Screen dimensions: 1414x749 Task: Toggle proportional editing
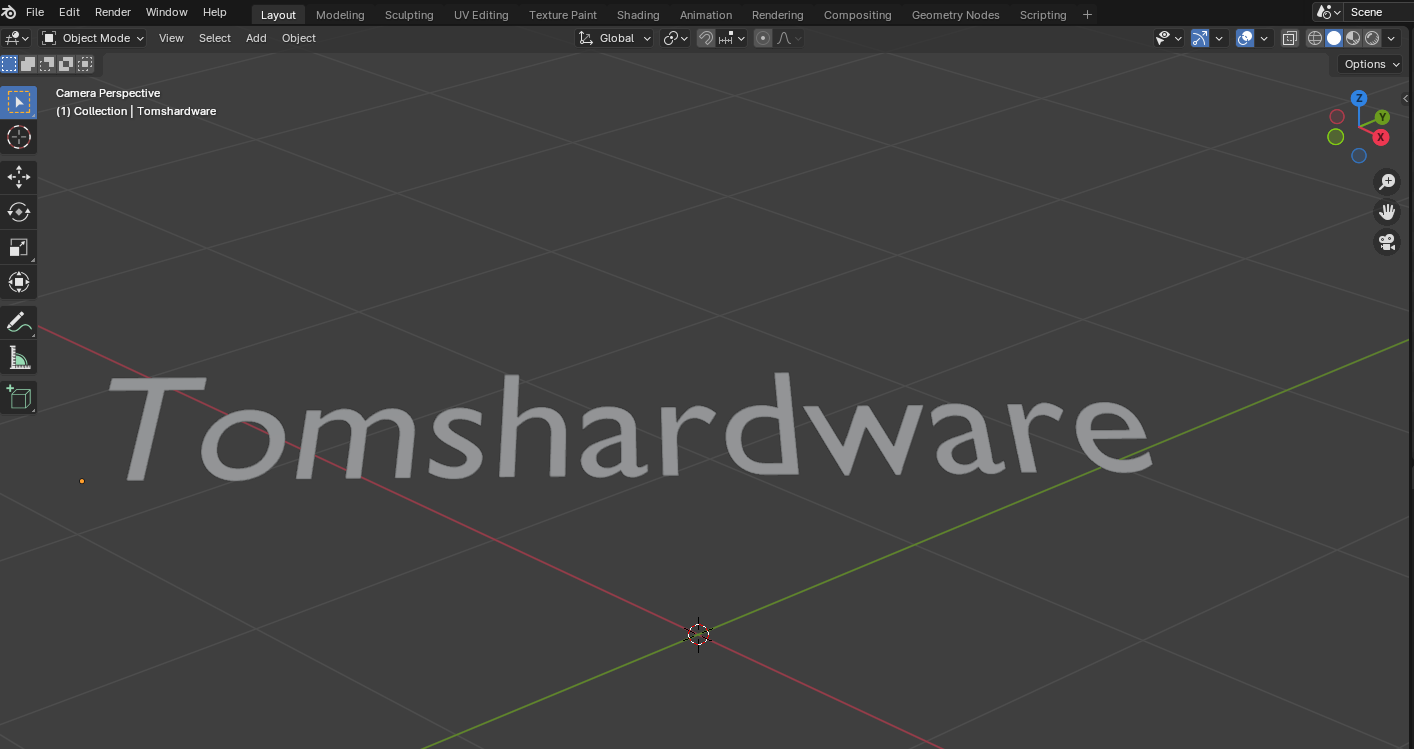coord(763,38)
